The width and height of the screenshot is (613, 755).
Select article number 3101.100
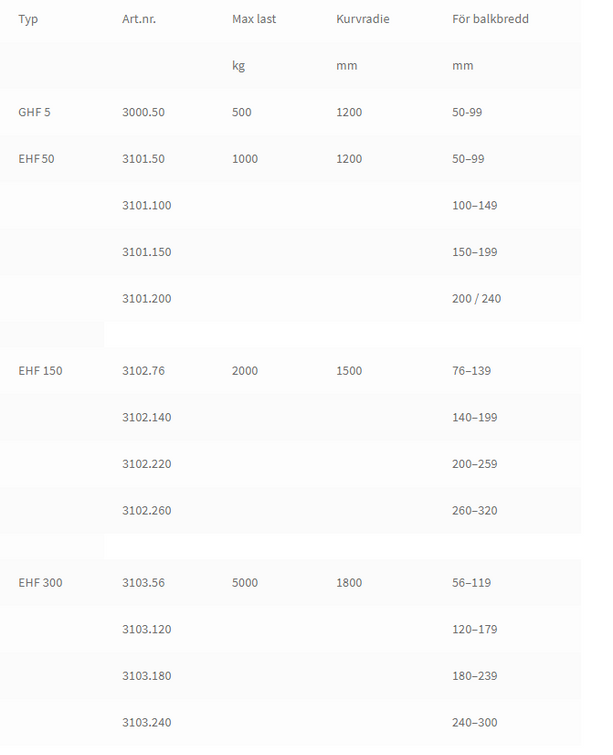click(146, 206)
